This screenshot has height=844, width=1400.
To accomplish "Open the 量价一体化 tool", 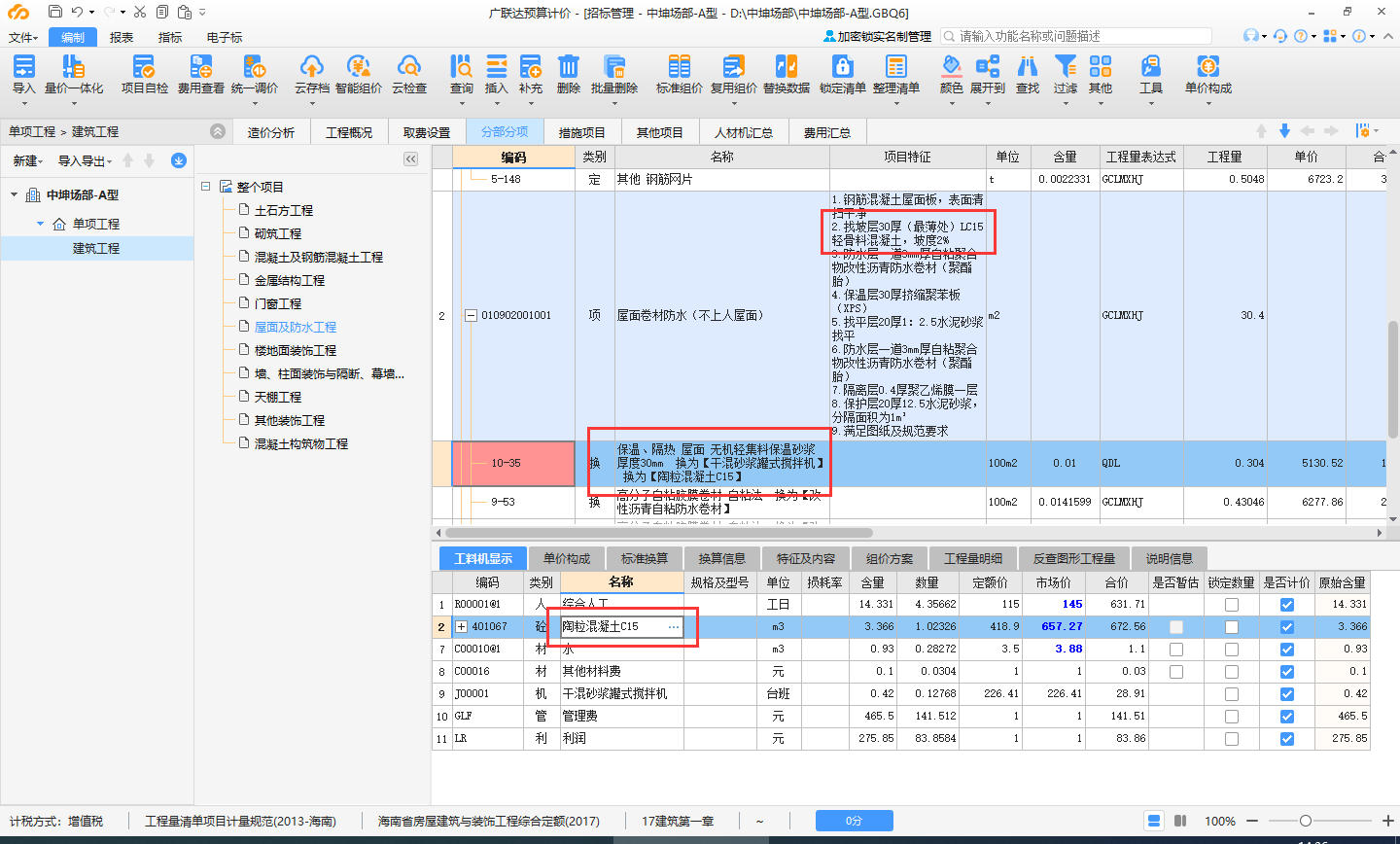I will [73, 66].
